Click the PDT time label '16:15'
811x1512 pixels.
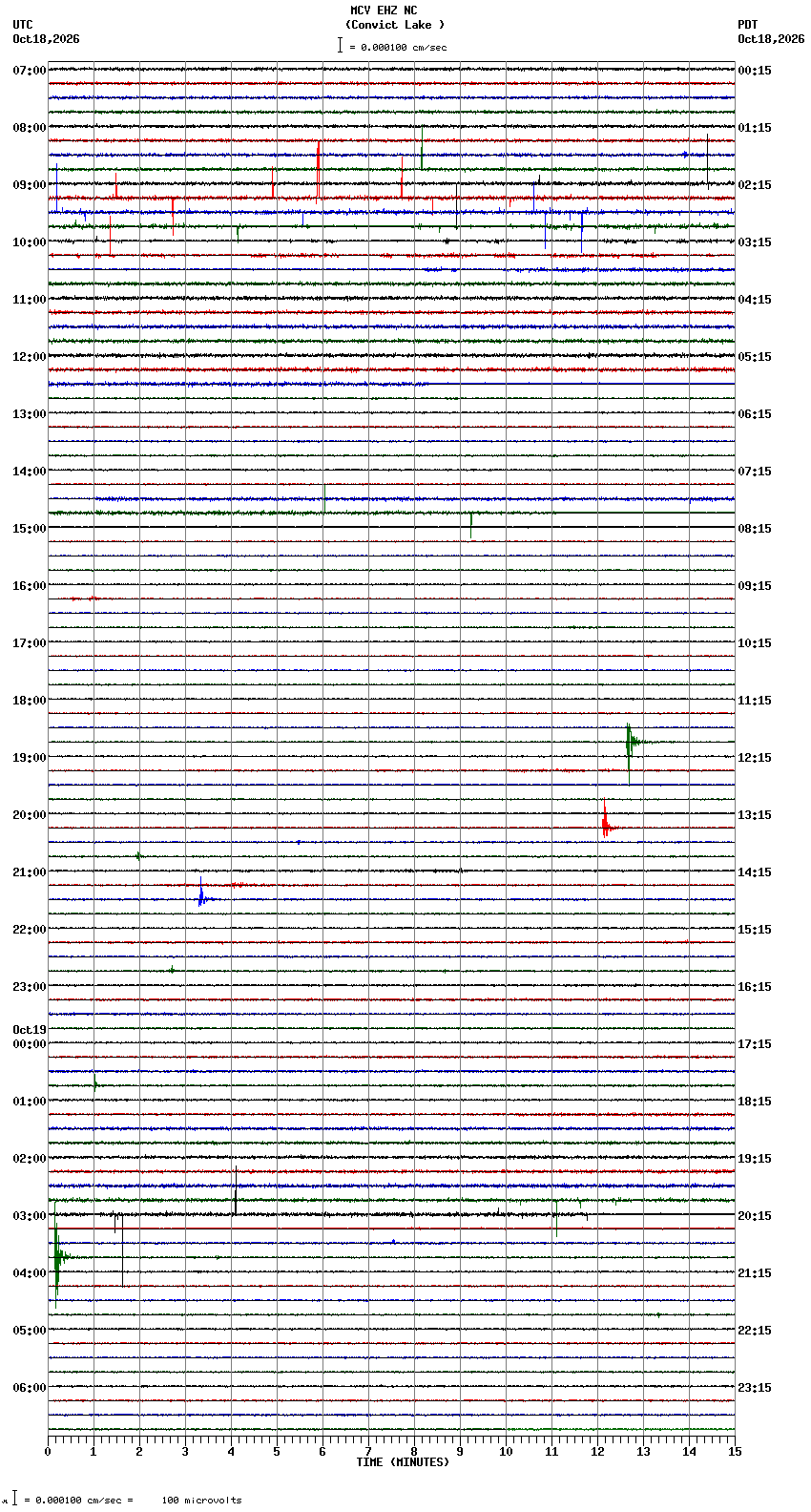(x=754, y=987)
